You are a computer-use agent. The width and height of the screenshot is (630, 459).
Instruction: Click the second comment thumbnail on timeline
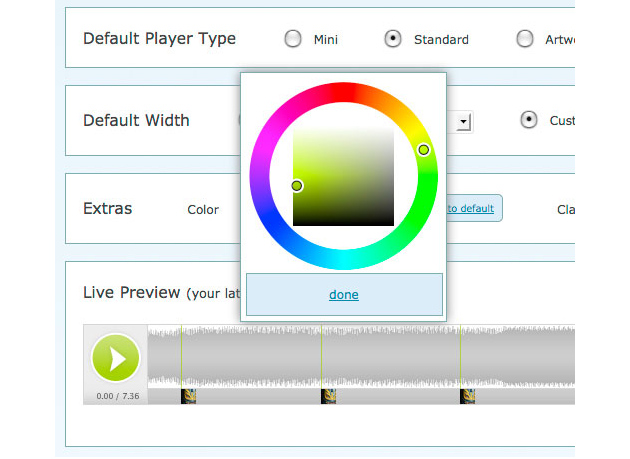coord(329,396)
